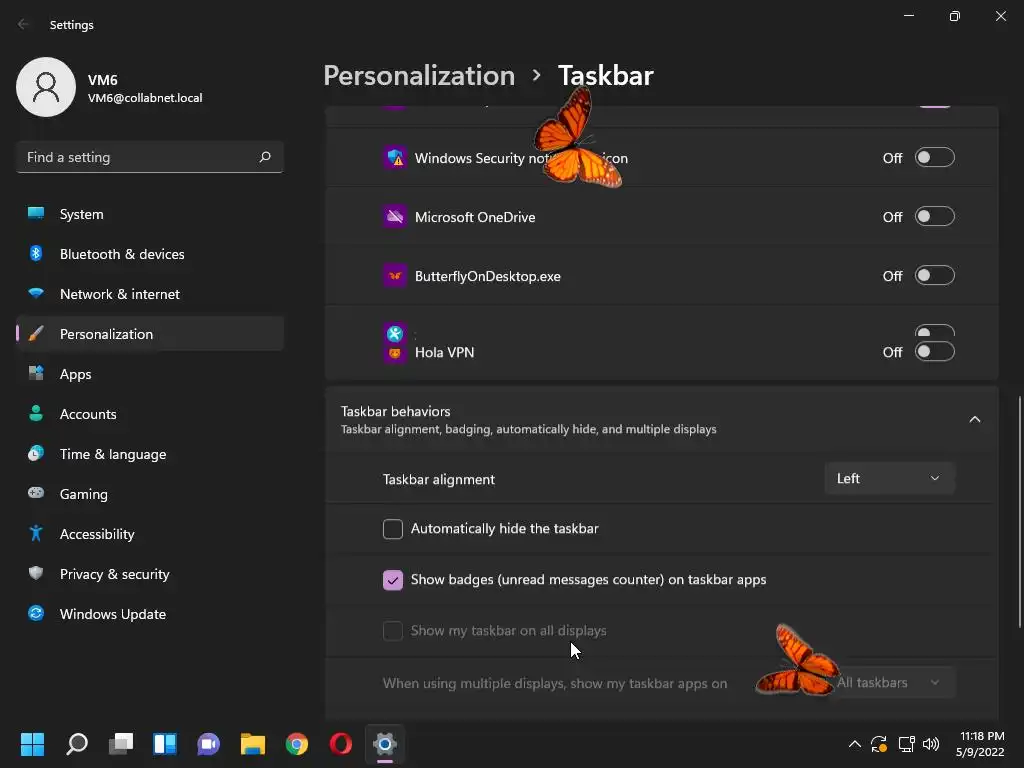
Task: Open the Taskbar alignment dropdown
Action: click(889, 479)
